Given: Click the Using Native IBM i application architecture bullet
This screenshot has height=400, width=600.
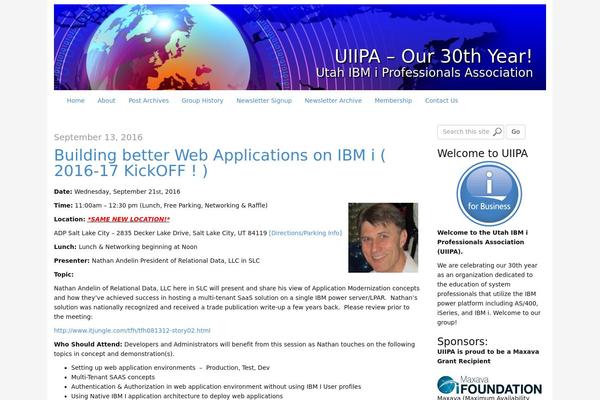Looking at the screenshot, I should click(x=177, y=396).
